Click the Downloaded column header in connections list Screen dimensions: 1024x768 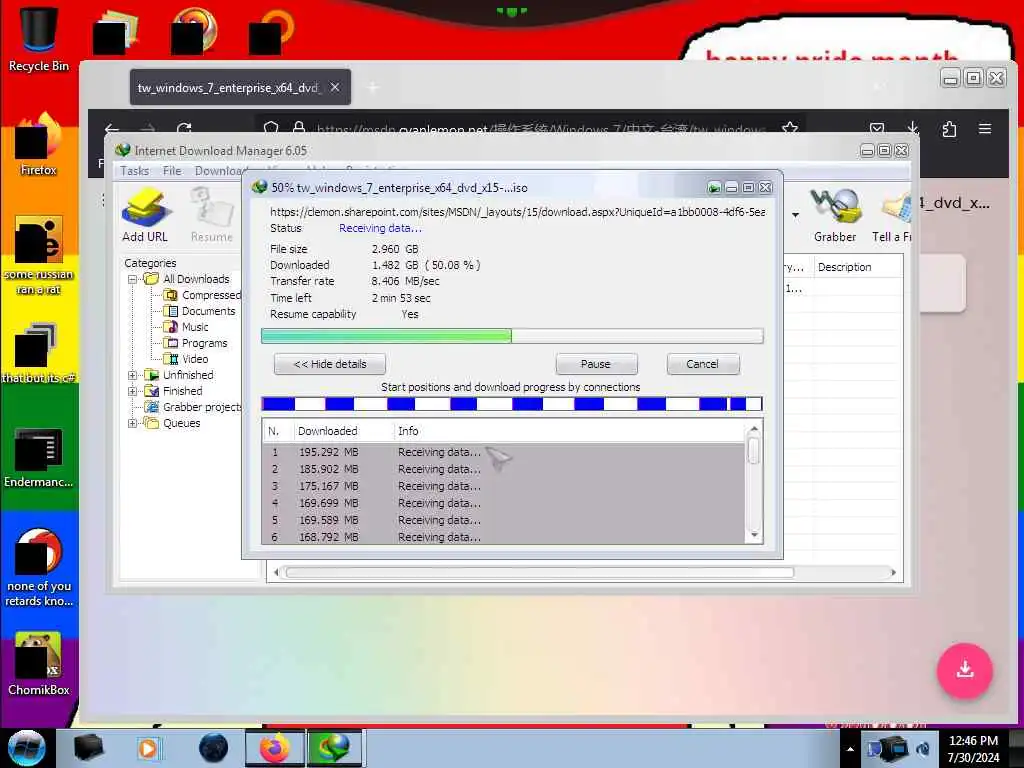click(x=343, y=431)
